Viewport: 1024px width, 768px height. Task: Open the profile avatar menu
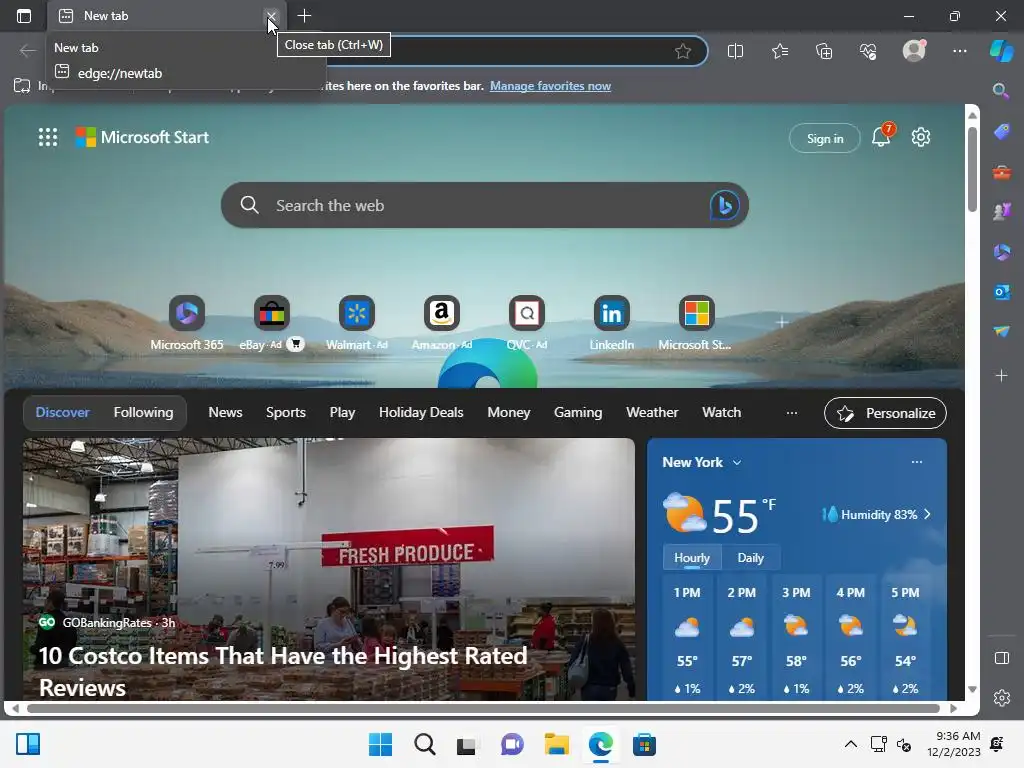click(x=914, y=50)
